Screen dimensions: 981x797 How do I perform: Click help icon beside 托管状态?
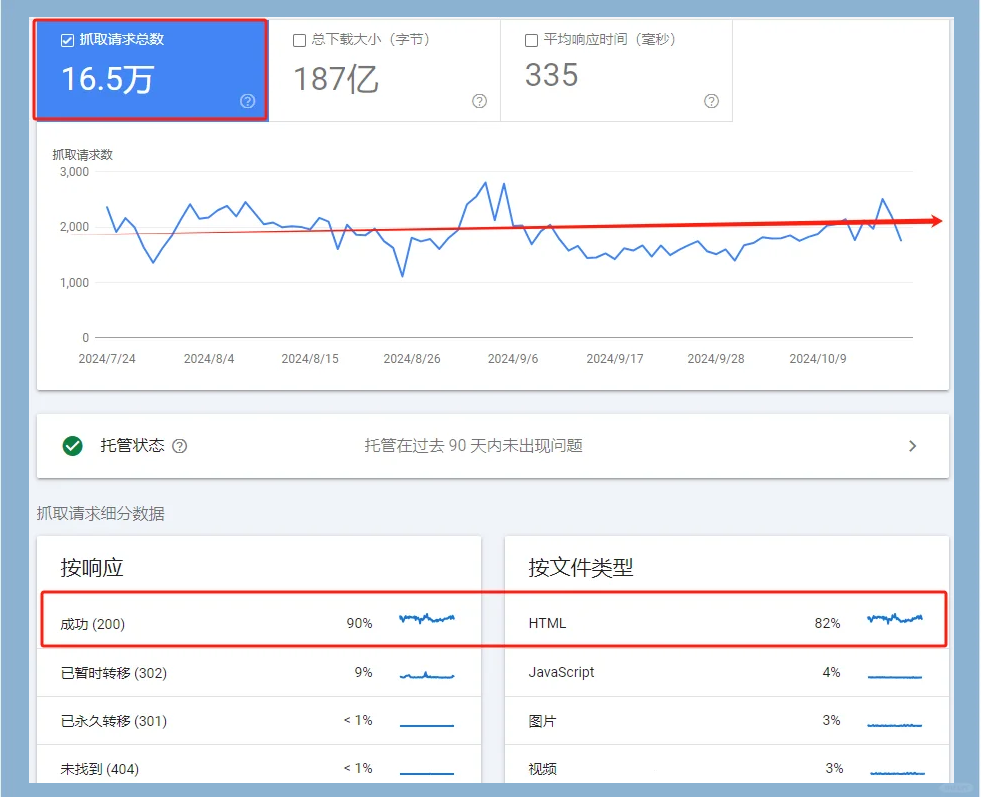coord(180,446)
